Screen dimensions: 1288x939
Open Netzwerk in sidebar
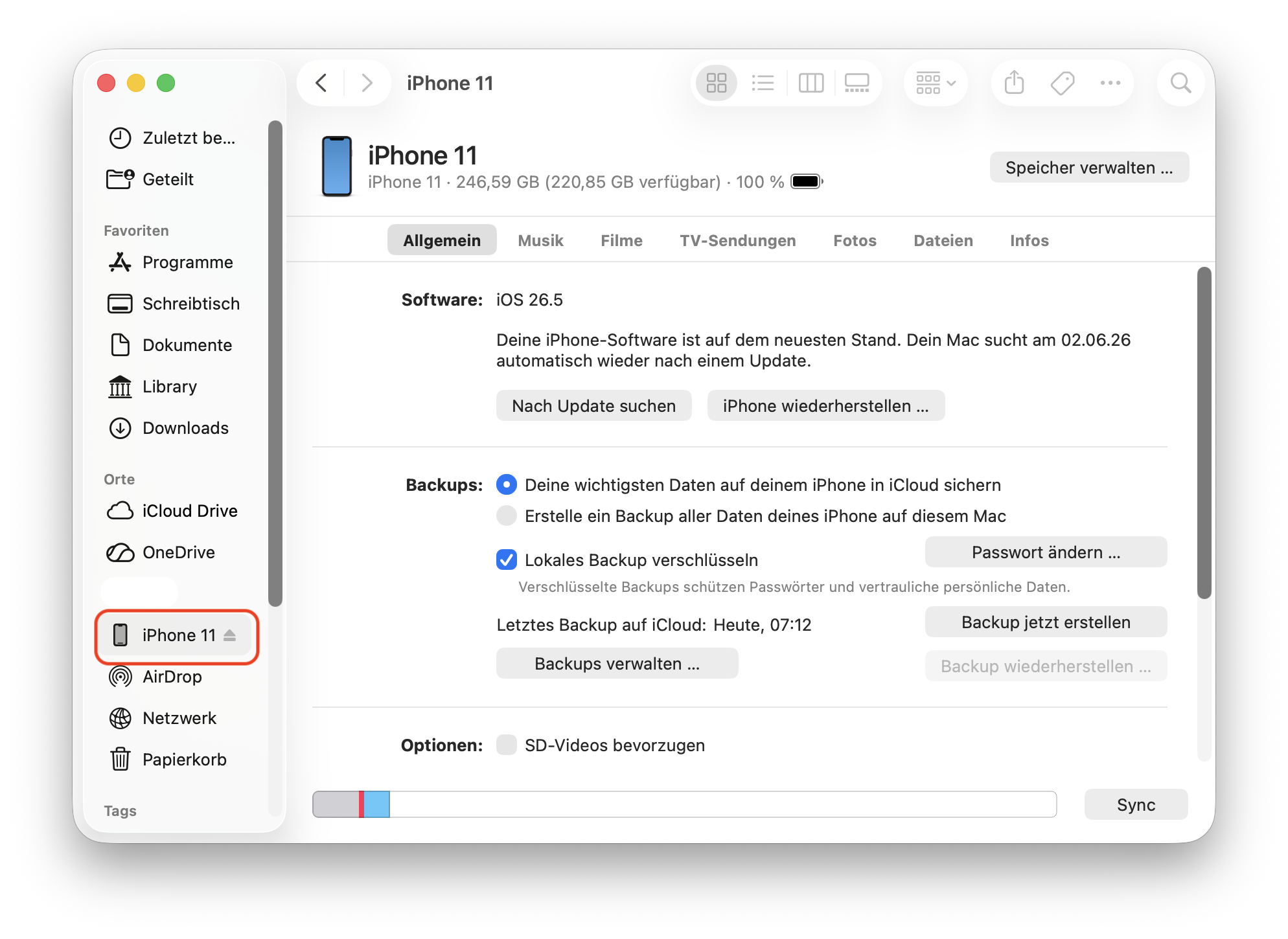pyautogui.click(x=172, y=718)
